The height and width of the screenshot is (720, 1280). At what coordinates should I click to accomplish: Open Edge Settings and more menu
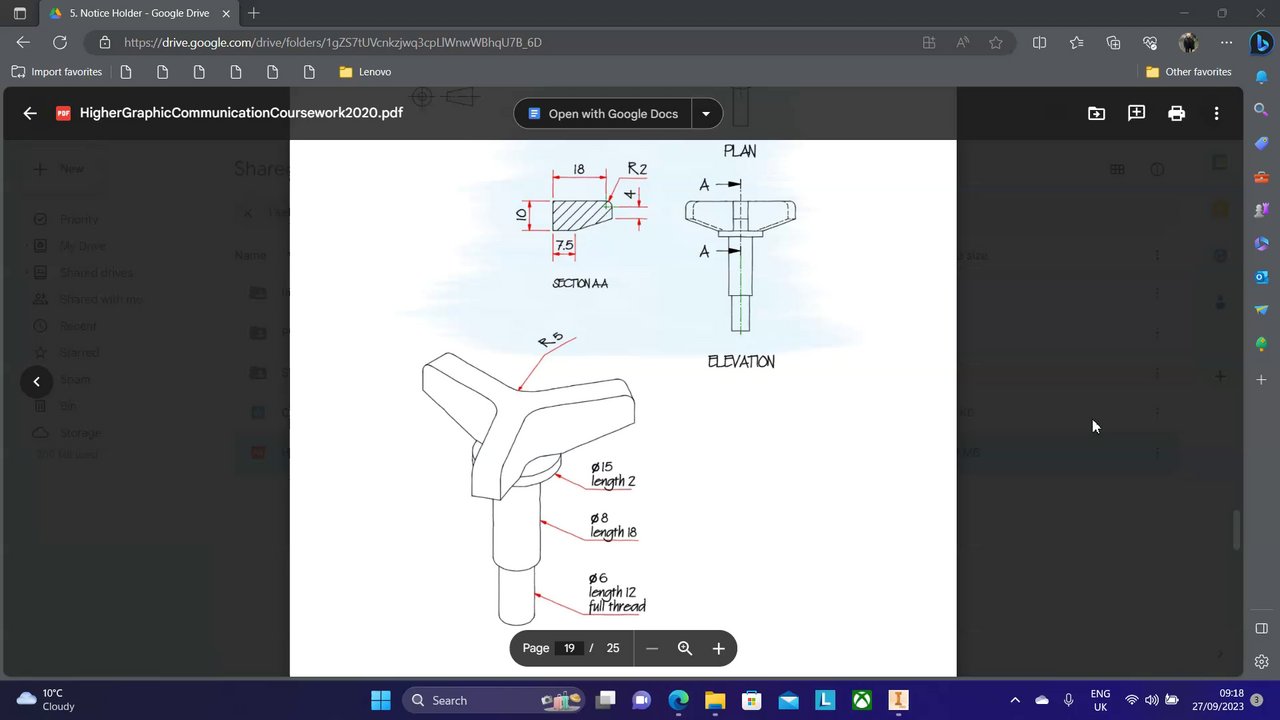(1226, 42)
